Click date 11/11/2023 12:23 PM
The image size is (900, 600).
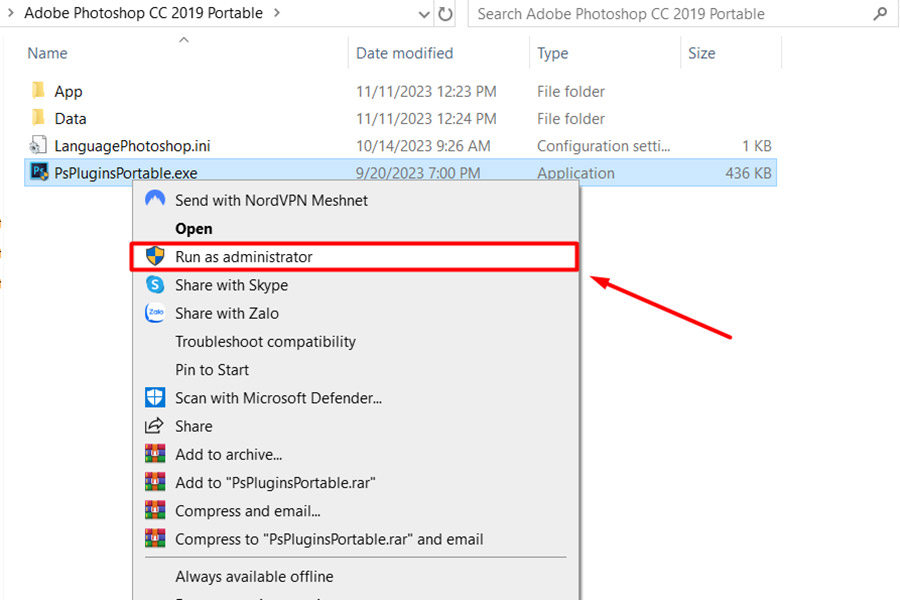426,91
